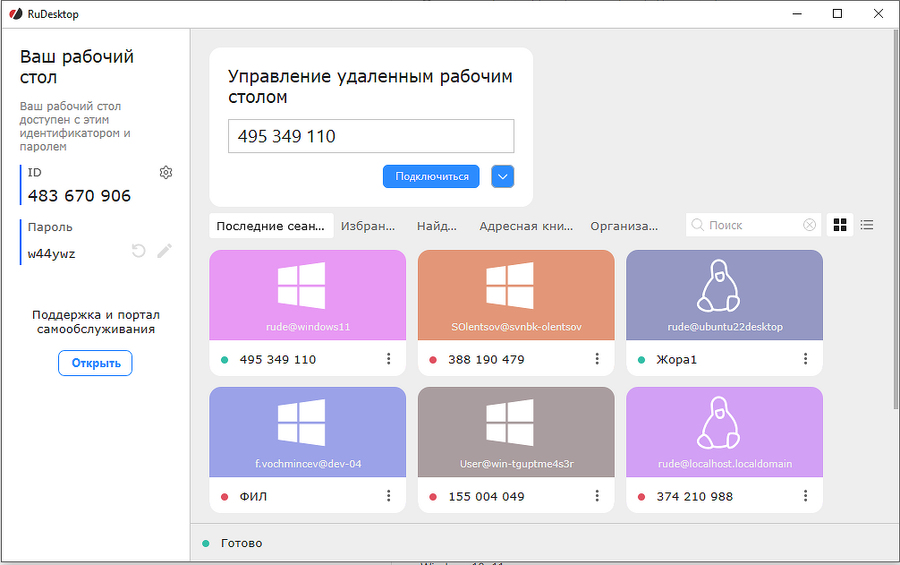Click the RuDesktop logo in title bar
The height and width of the screenshot is (565, 900).
point(15,14)
